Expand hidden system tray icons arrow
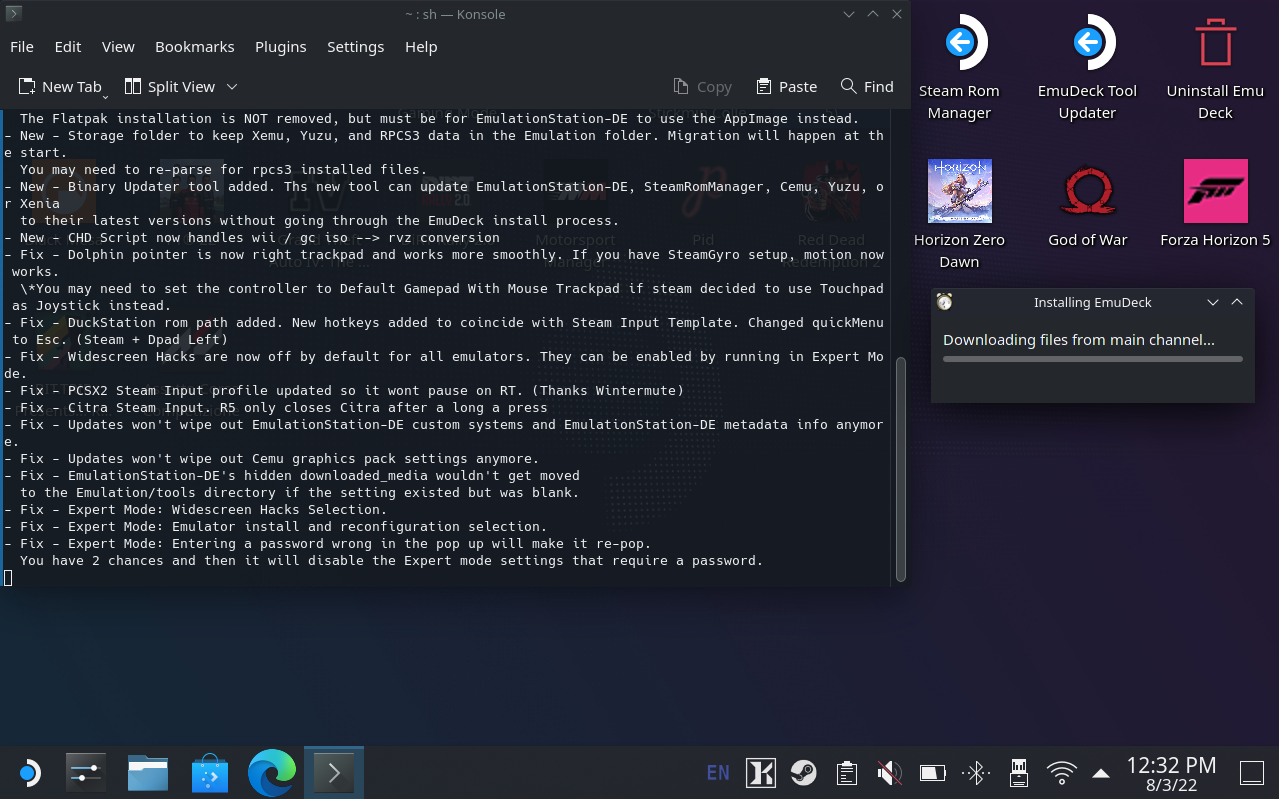Viewport: 1279px width, 799px height. (x=1101, y=773)
